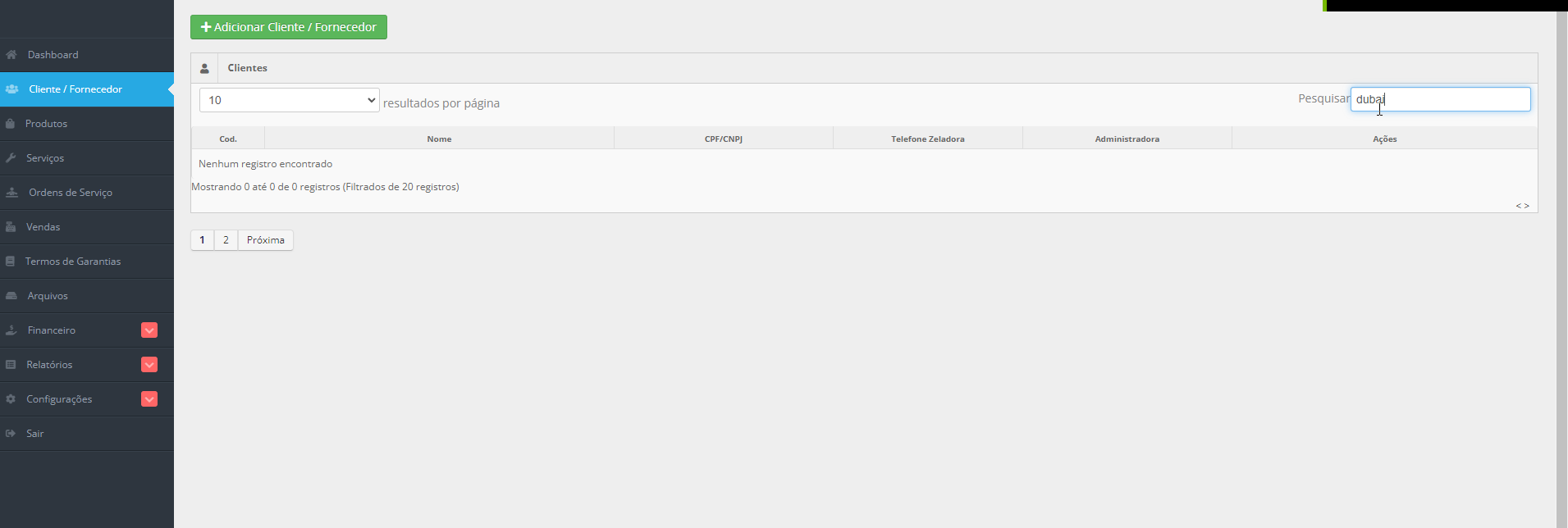1568x528 pixels.
Task: Click the user icon beside Clientes
Action: pos(204,68)
